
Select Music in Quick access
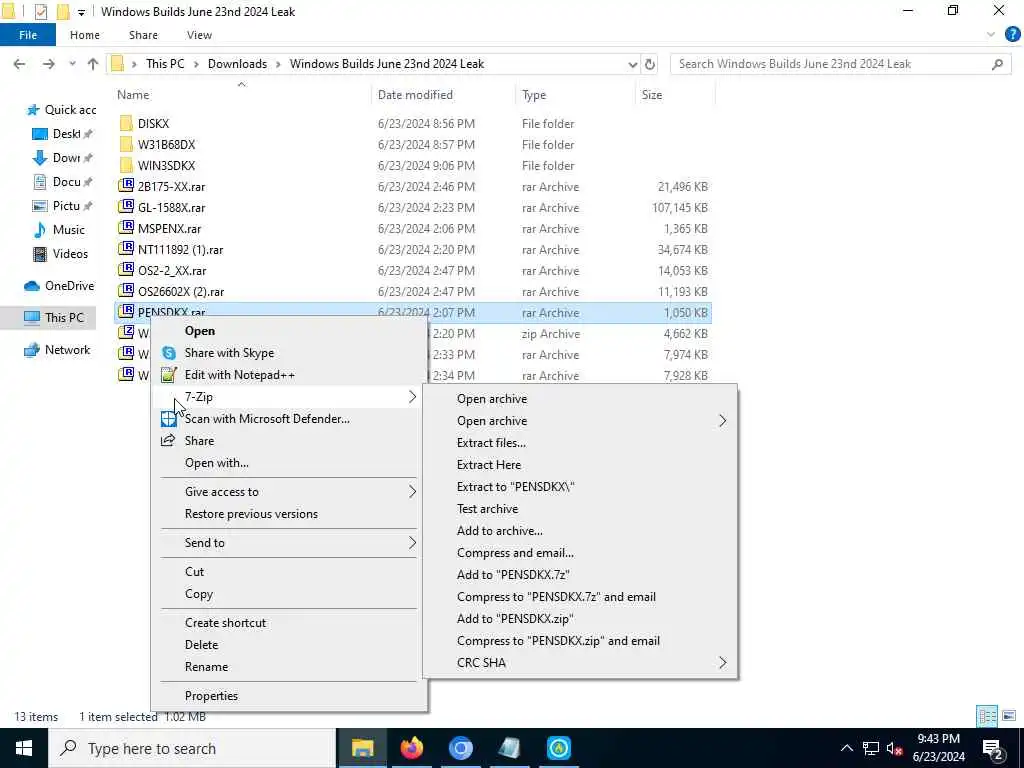click(x=69, y=230)
